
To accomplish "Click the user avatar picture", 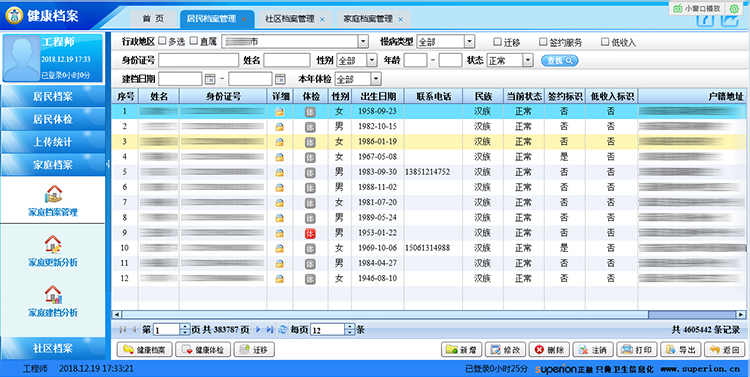I will [21, 58].
